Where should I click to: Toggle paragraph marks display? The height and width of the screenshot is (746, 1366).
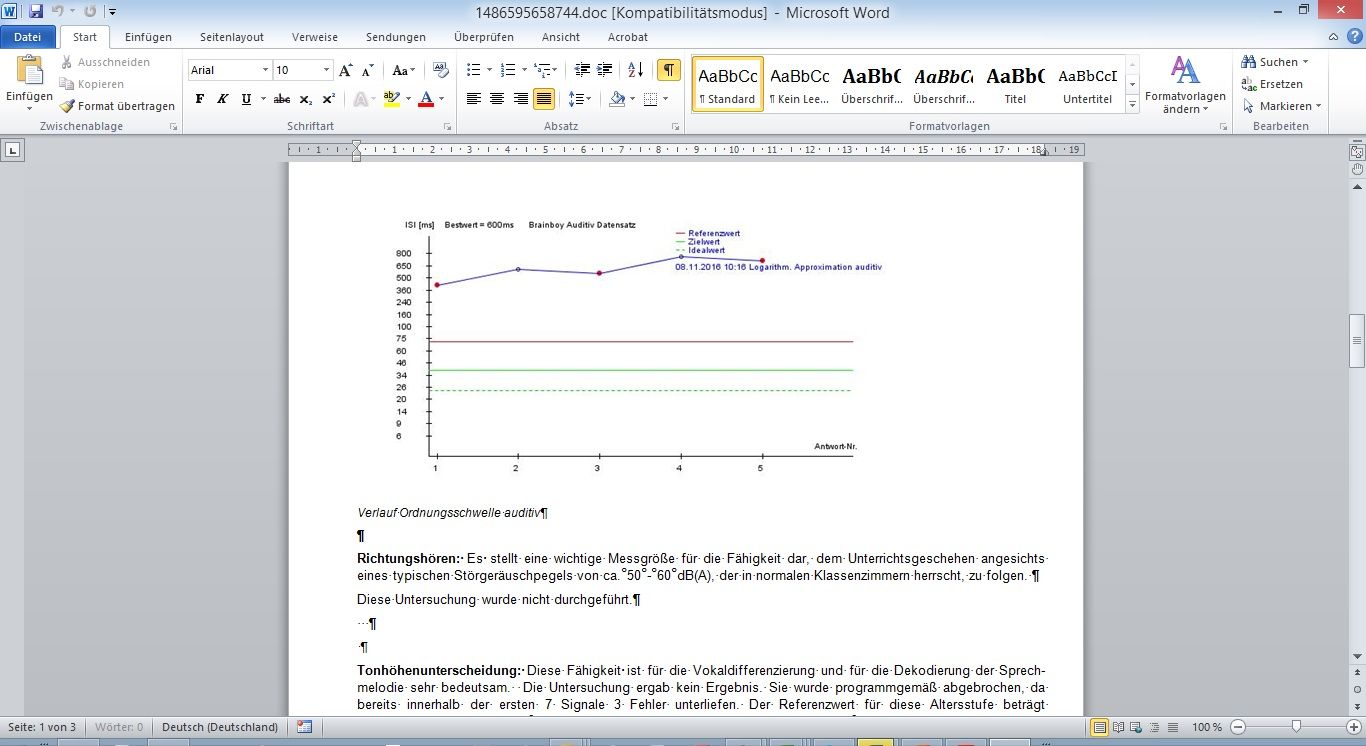[668, 70]
